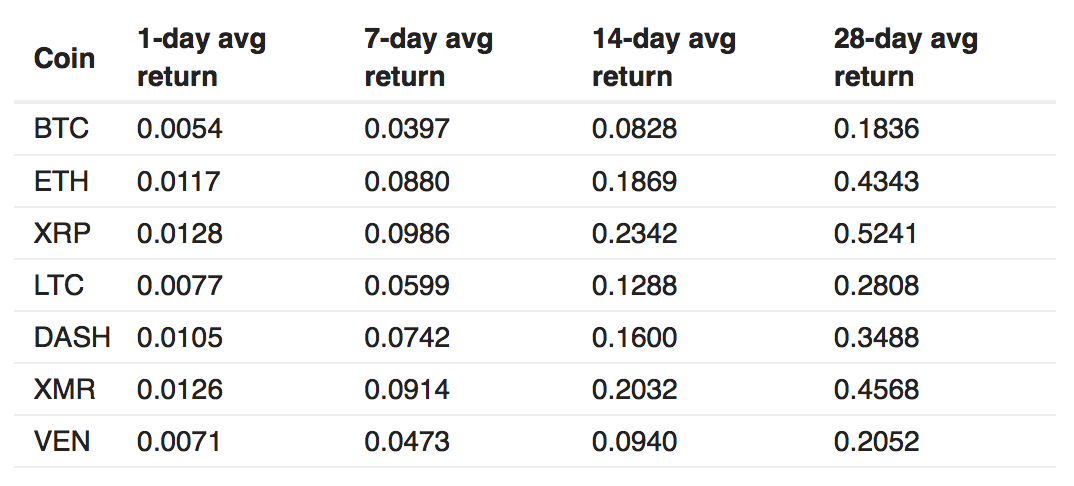
Task: Click the 28-day avg return header
Action: (x=905, y=58)
